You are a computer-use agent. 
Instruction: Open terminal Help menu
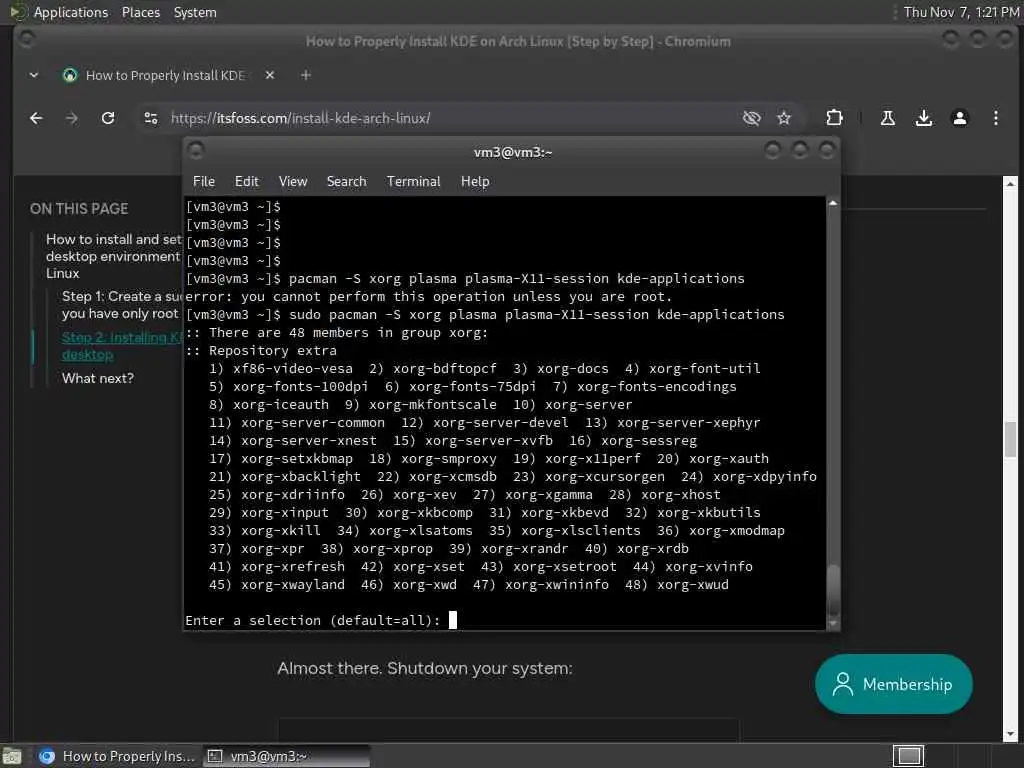point(475,182)
